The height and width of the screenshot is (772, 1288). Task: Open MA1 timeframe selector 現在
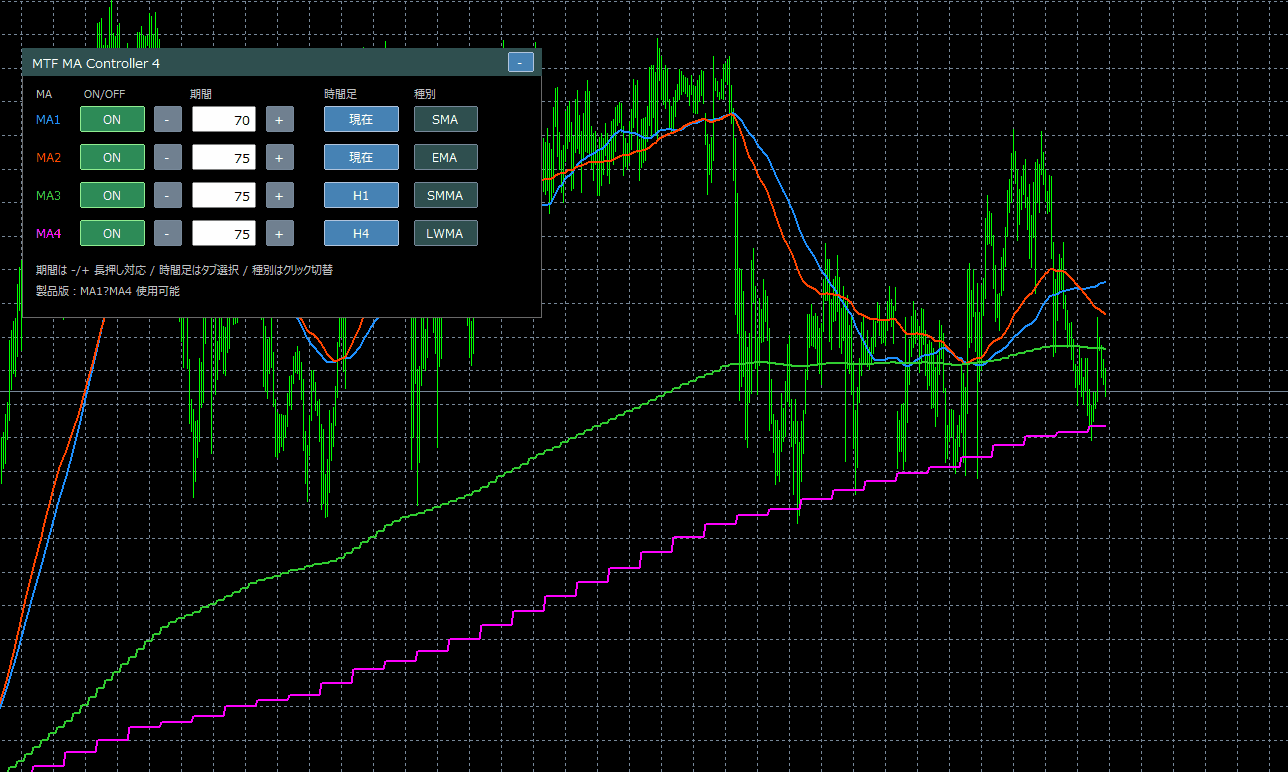tap(361, 119)
